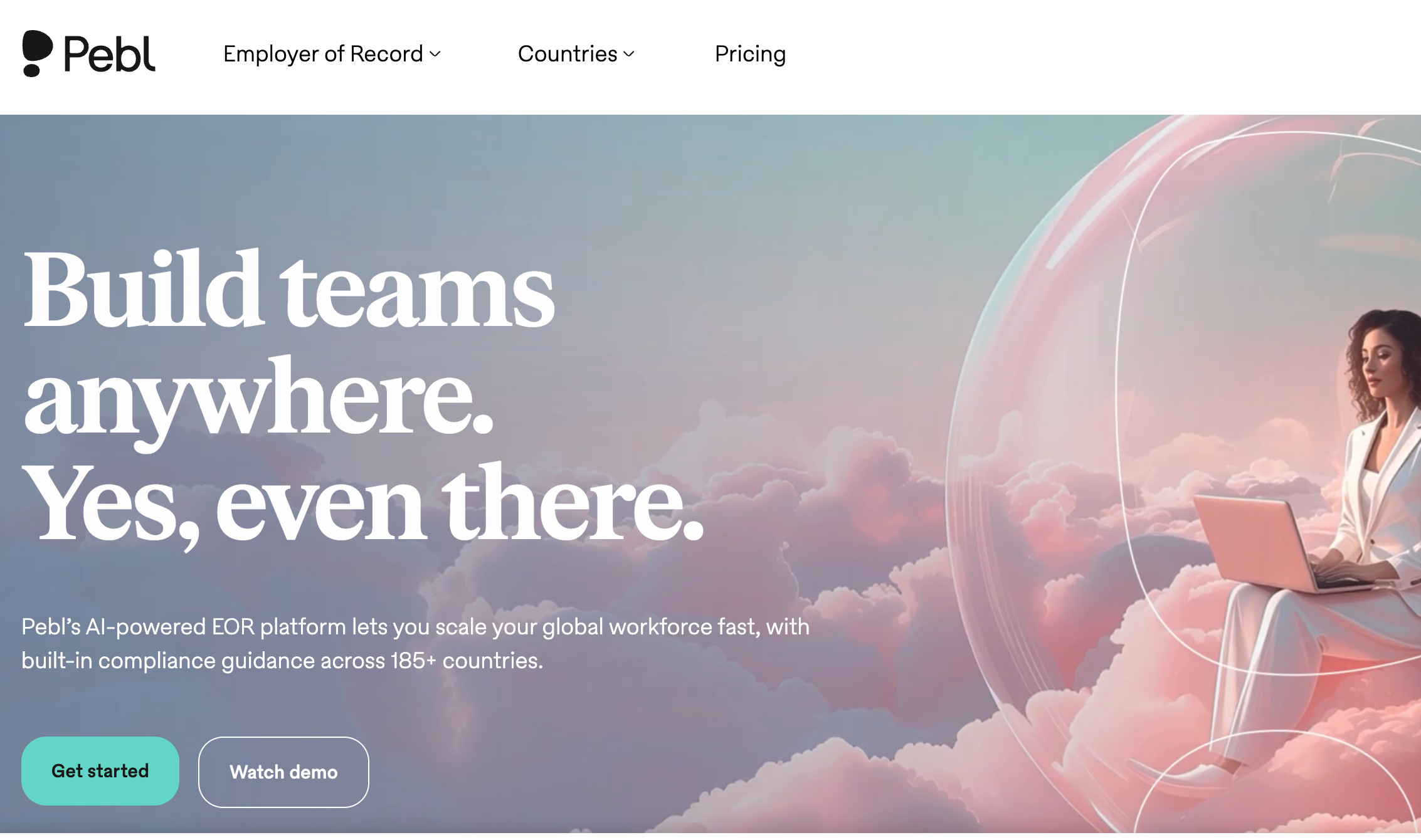Expand the Countries chevron arrow
1421x840 pixels.
point(629,55)
